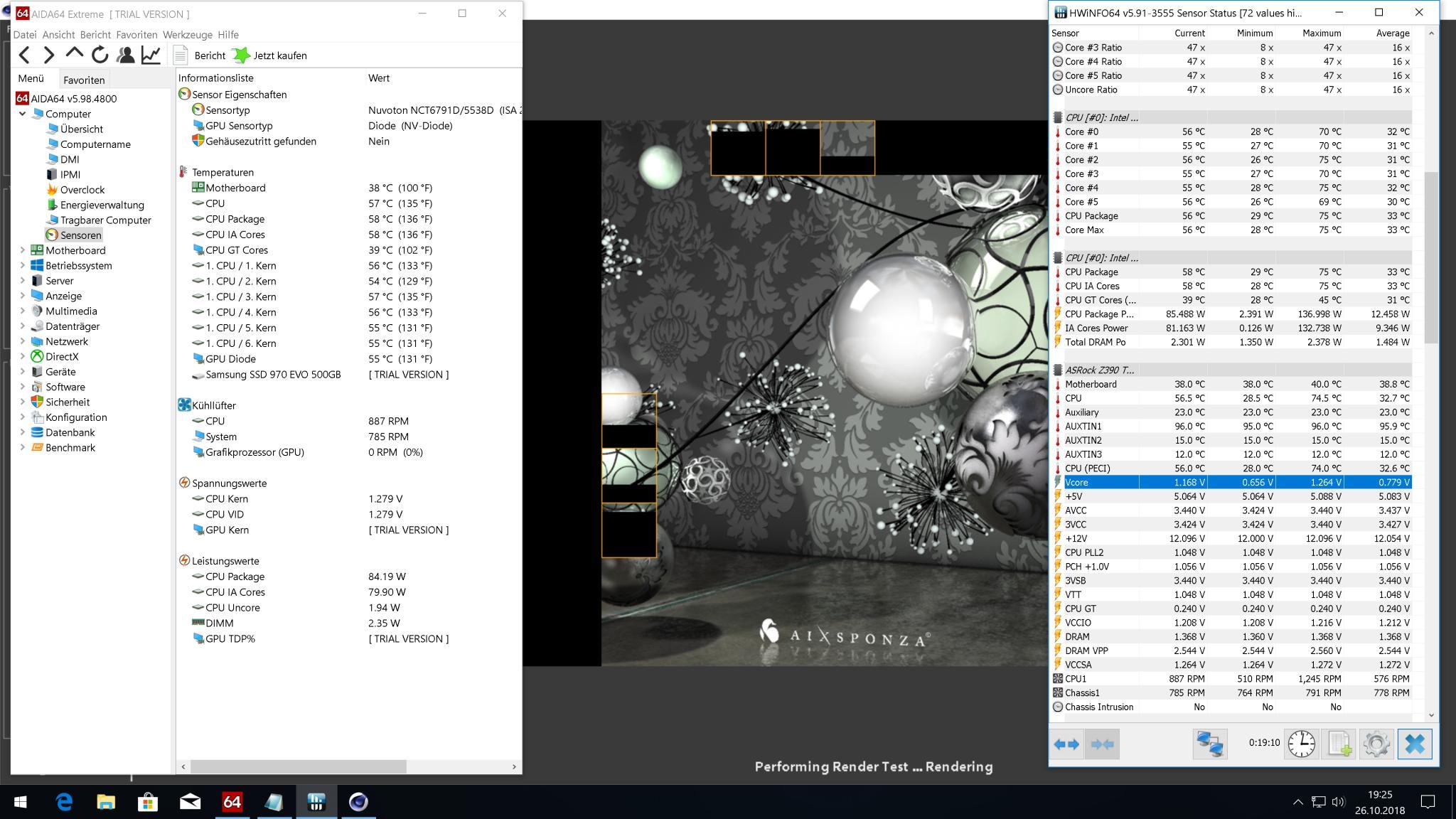Screen dimensions: 1456x819
Task: Expand the Netzwerk tree node
Action: click(x=22, y=341)
